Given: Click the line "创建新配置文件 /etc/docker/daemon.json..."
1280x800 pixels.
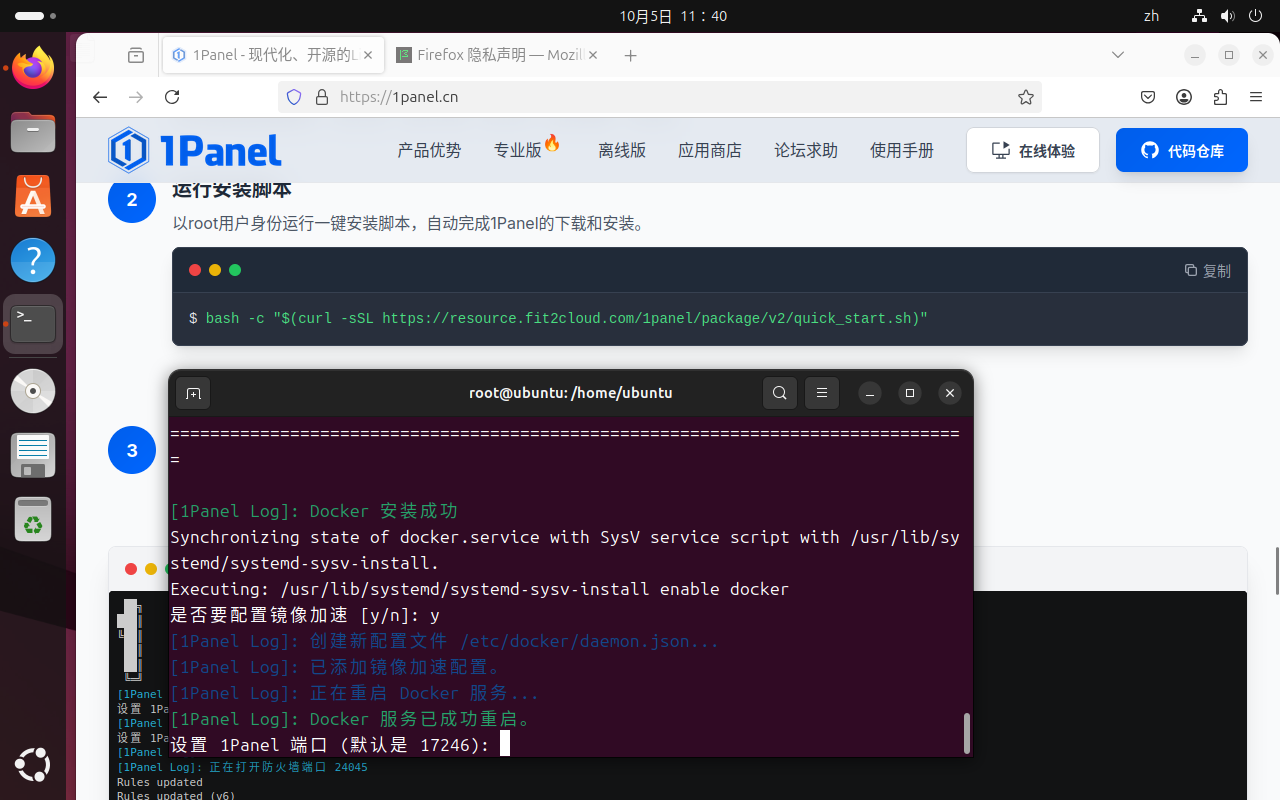Looking at the screenshot, I should coord(445,641).
